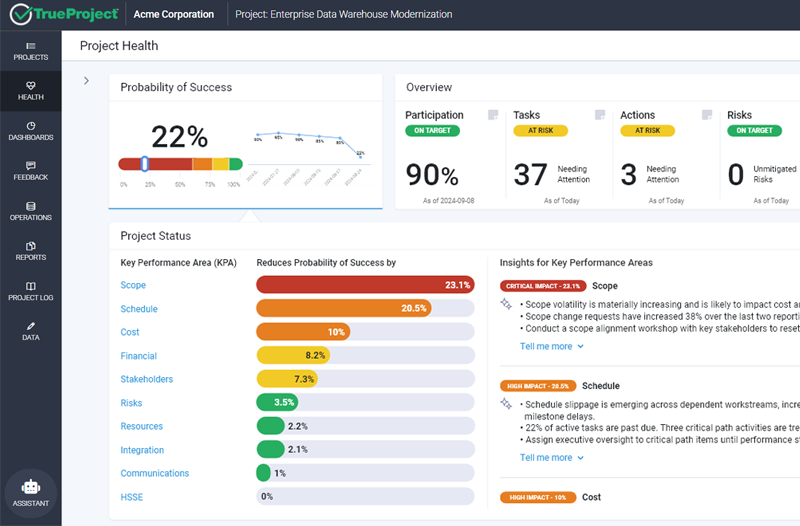
Task: Expand Tell me more under Scope
Action: (x=551, y=346)
